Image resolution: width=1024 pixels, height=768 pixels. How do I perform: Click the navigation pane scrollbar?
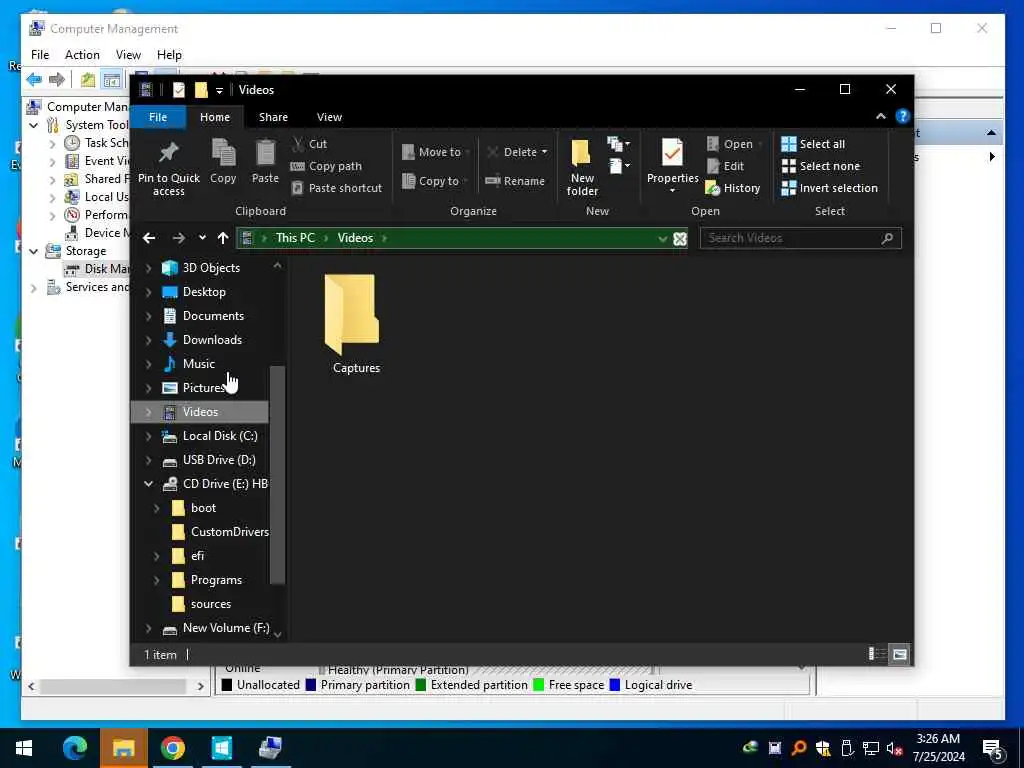(278, 475)
